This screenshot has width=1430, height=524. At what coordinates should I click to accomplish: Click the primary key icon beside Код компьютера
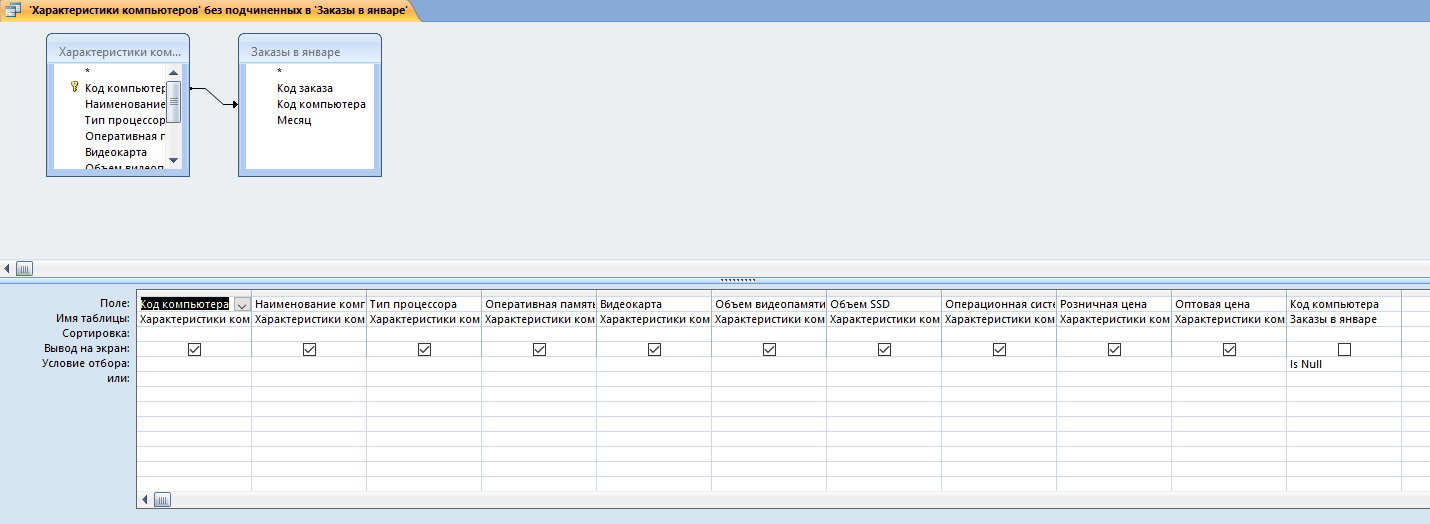(x=74, y=88)
